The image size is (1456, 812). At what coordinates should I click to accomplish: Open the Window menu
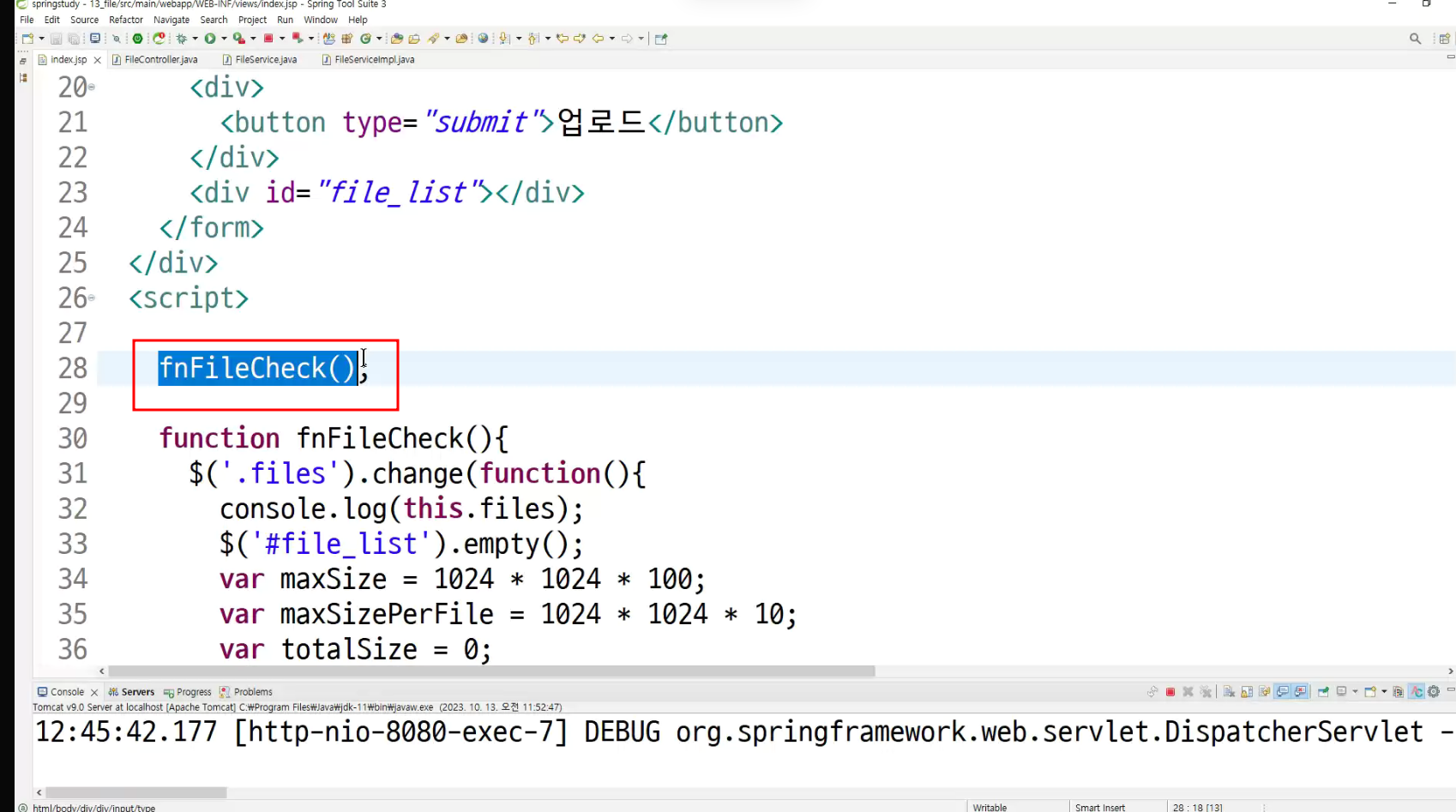coord(321,20)
